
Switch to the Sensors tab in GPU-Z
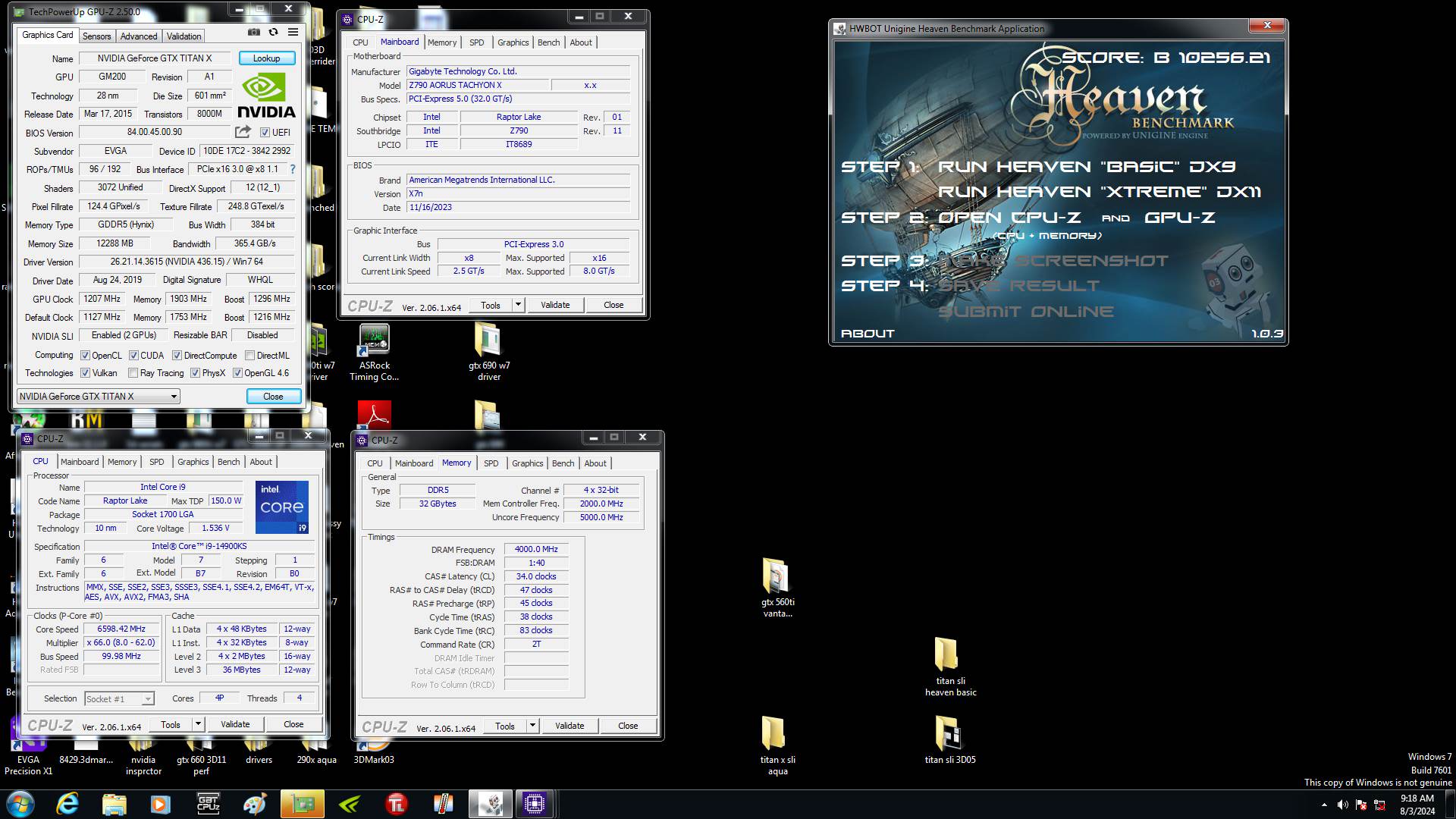pos(96,36)
